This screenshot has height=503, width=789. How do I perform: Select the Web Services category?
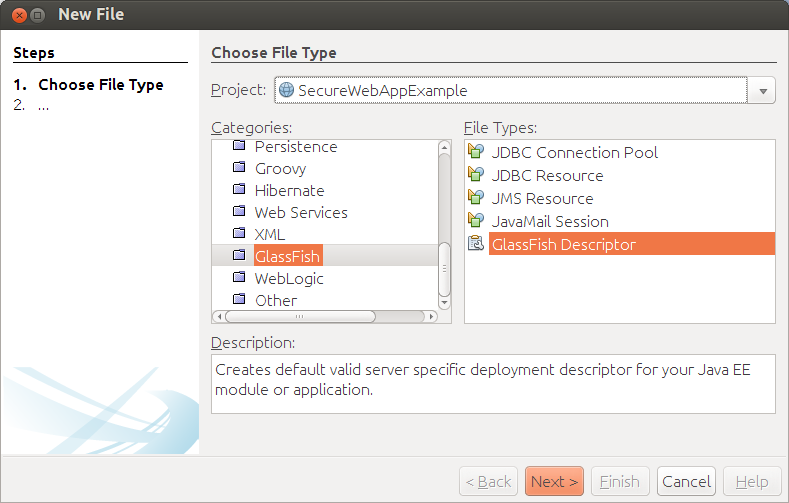click(301, 213)
